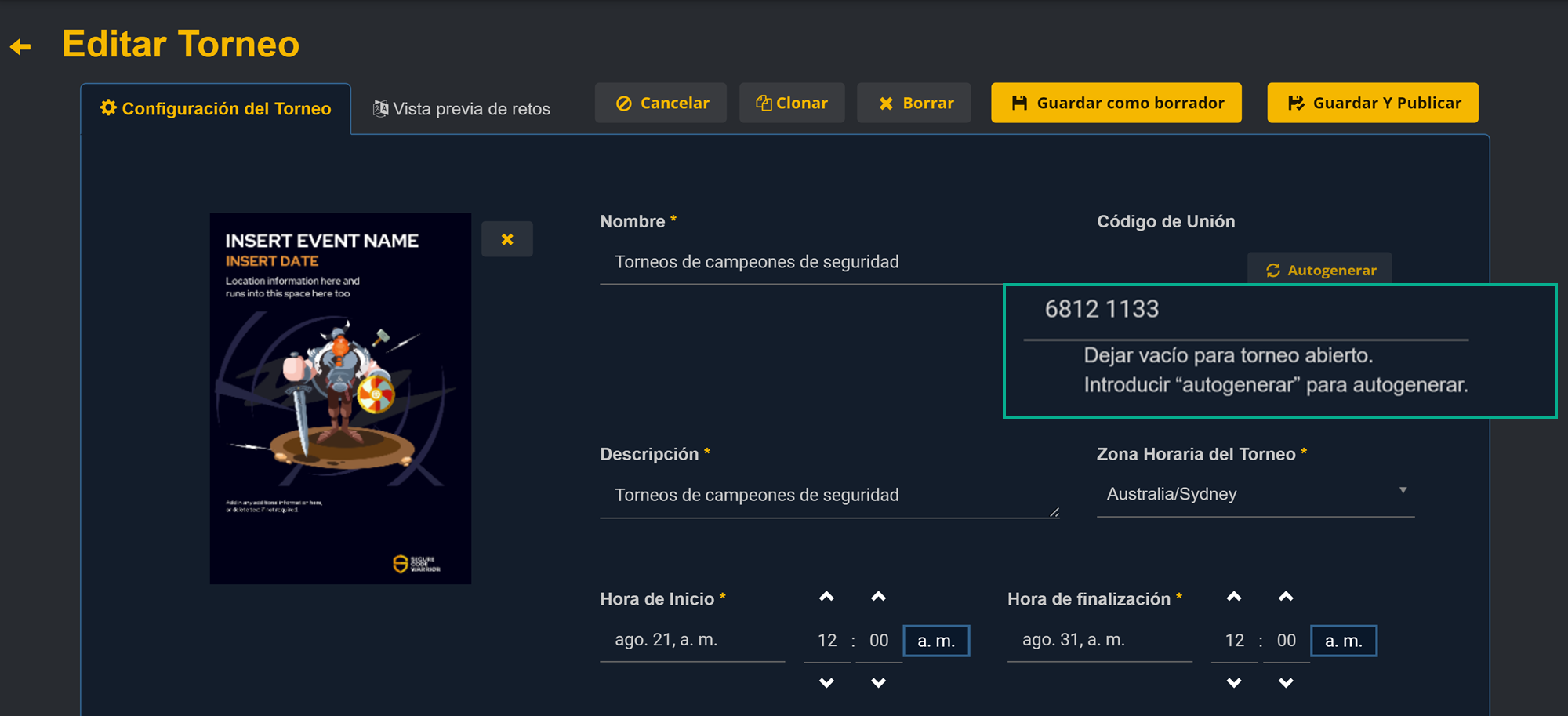Decrease the start time minutes with down chevron
Image resolution: width=1568 pixels, height=716 pixels.
pyautogui.click(x=878, y=683)
